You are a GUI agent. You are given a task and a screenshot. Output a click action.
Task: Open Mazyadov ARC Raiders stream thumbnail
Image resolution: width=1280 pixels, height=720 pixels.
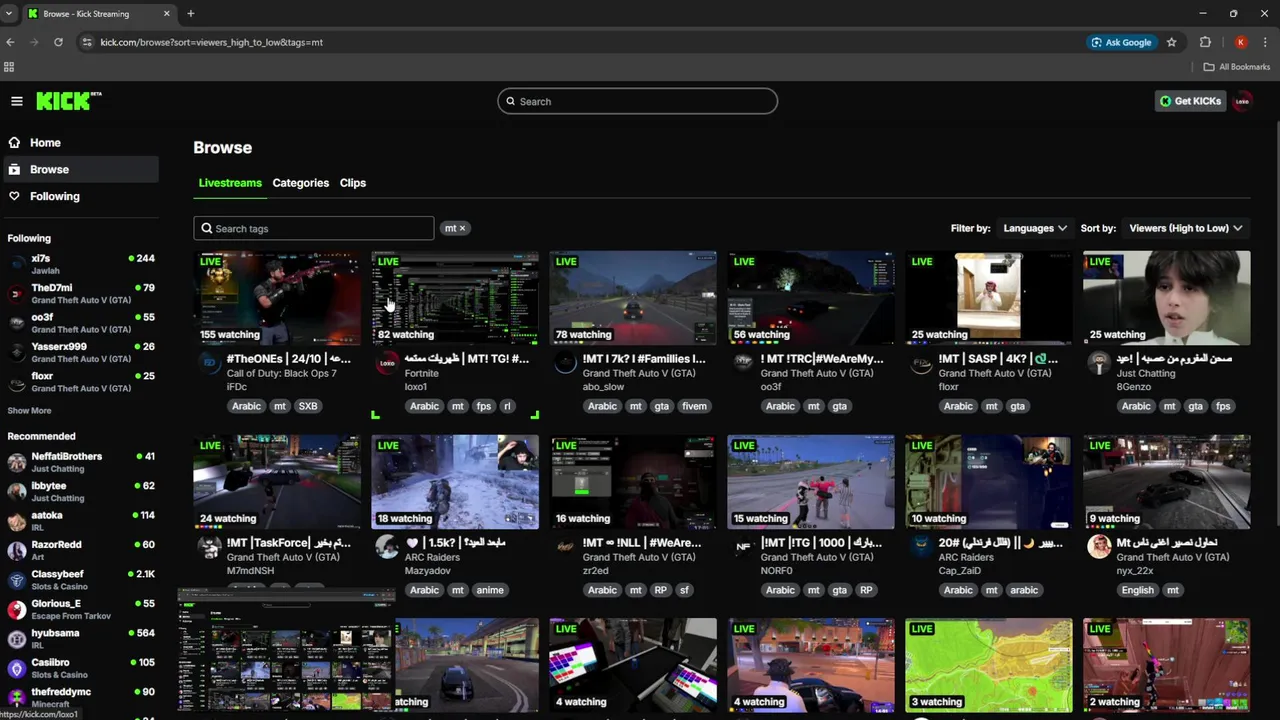click(x=455, y=482)
